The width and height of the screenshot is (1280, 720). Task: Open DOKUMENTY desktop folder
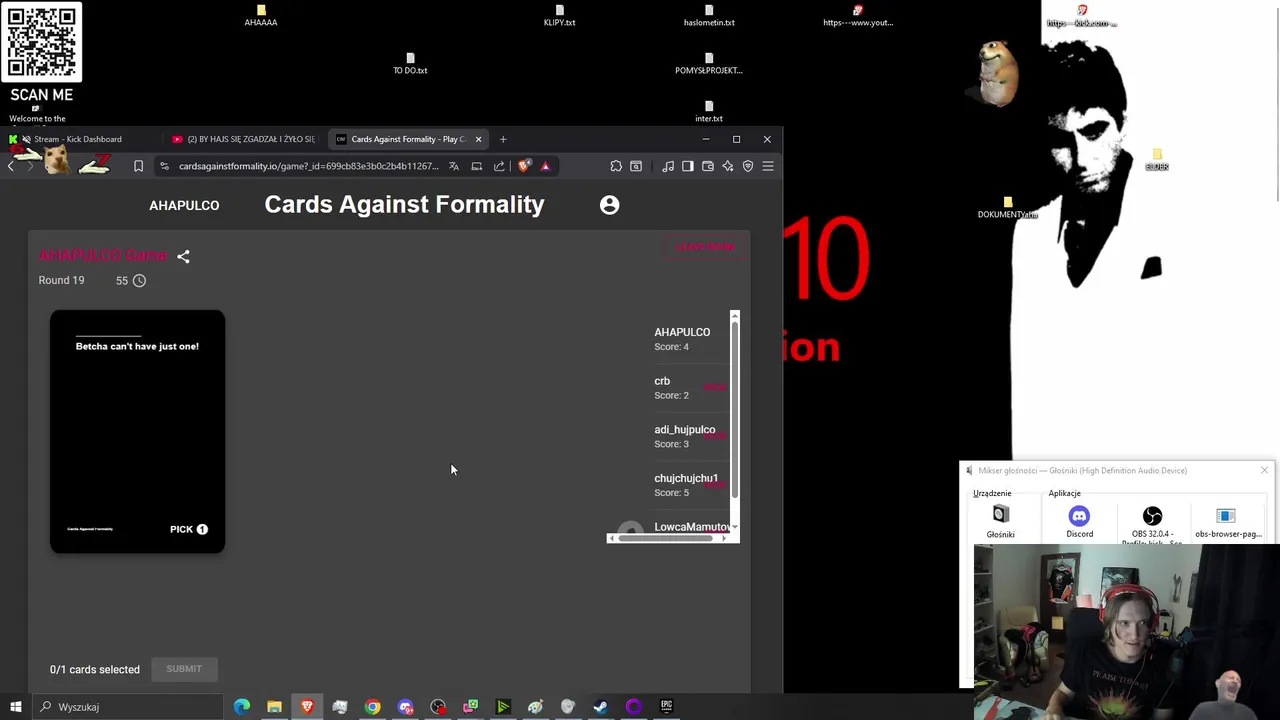click(x=1007, y=208)
